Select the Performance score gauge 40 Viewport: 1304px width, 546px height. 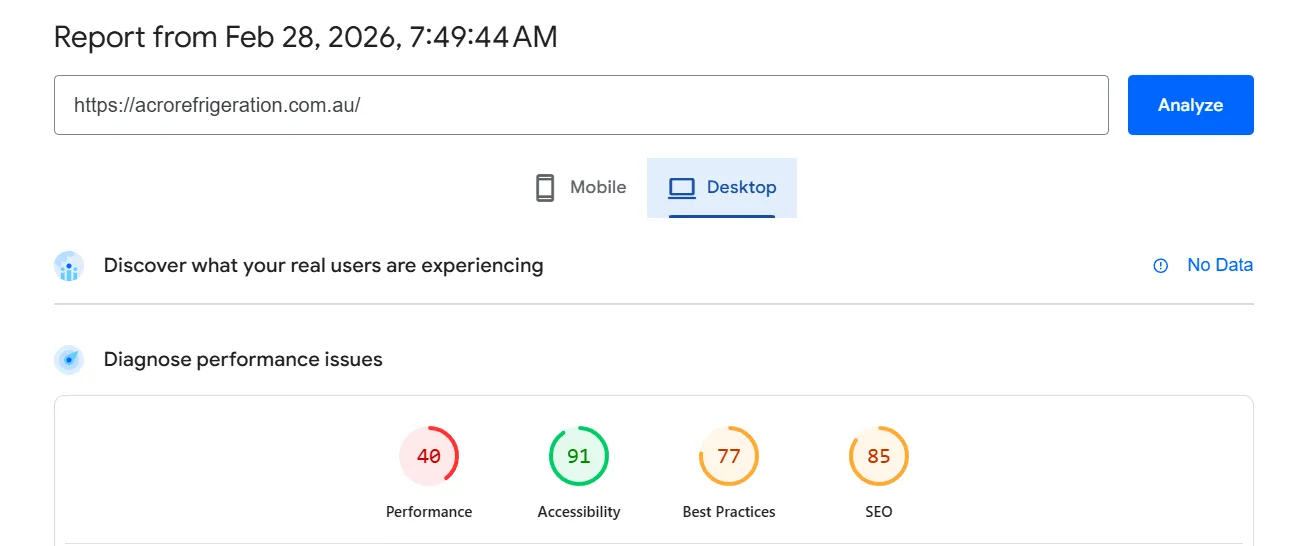[429, 456]
